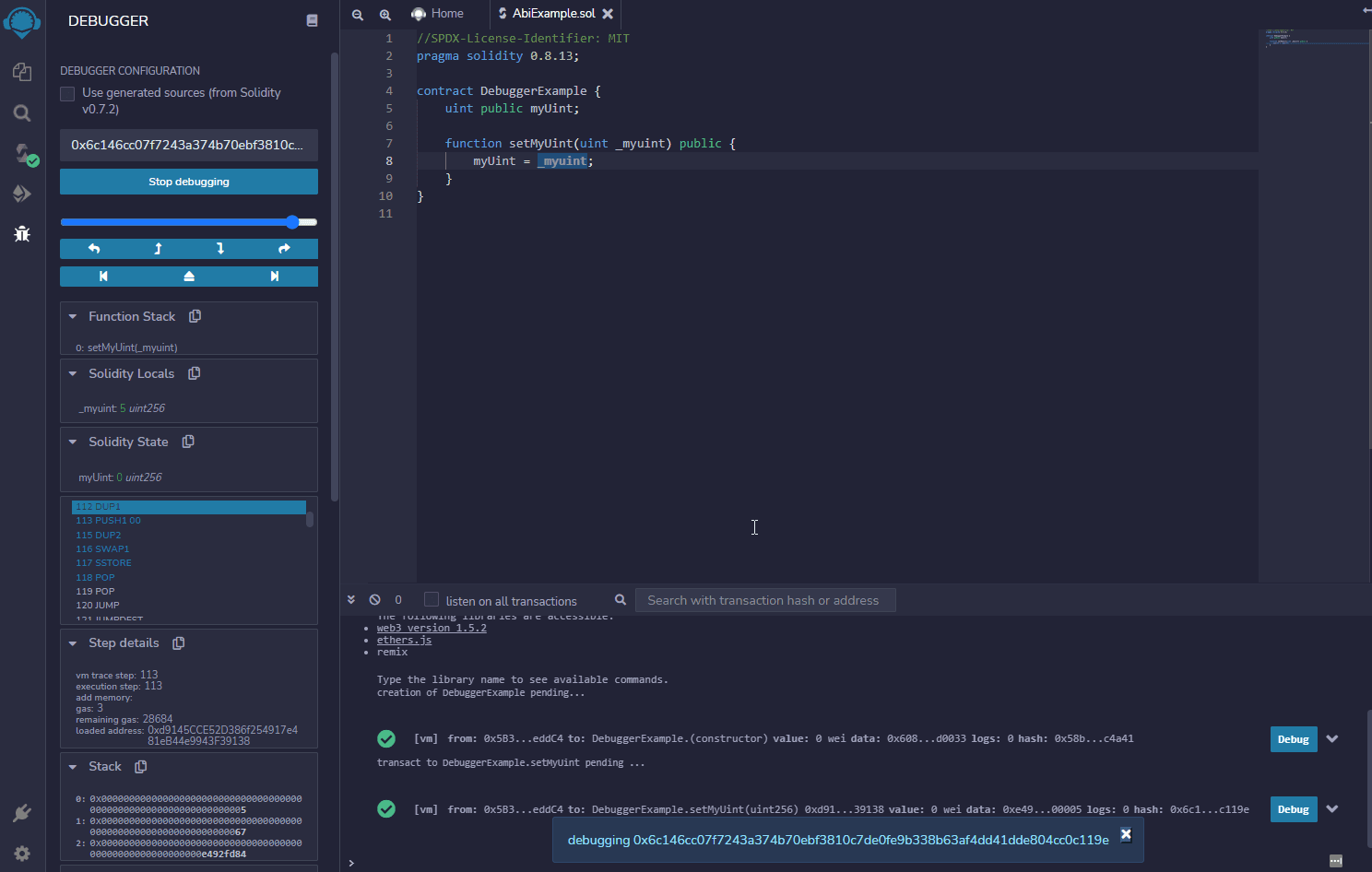Close the AbiExample.sol tab

coord(608,14)
